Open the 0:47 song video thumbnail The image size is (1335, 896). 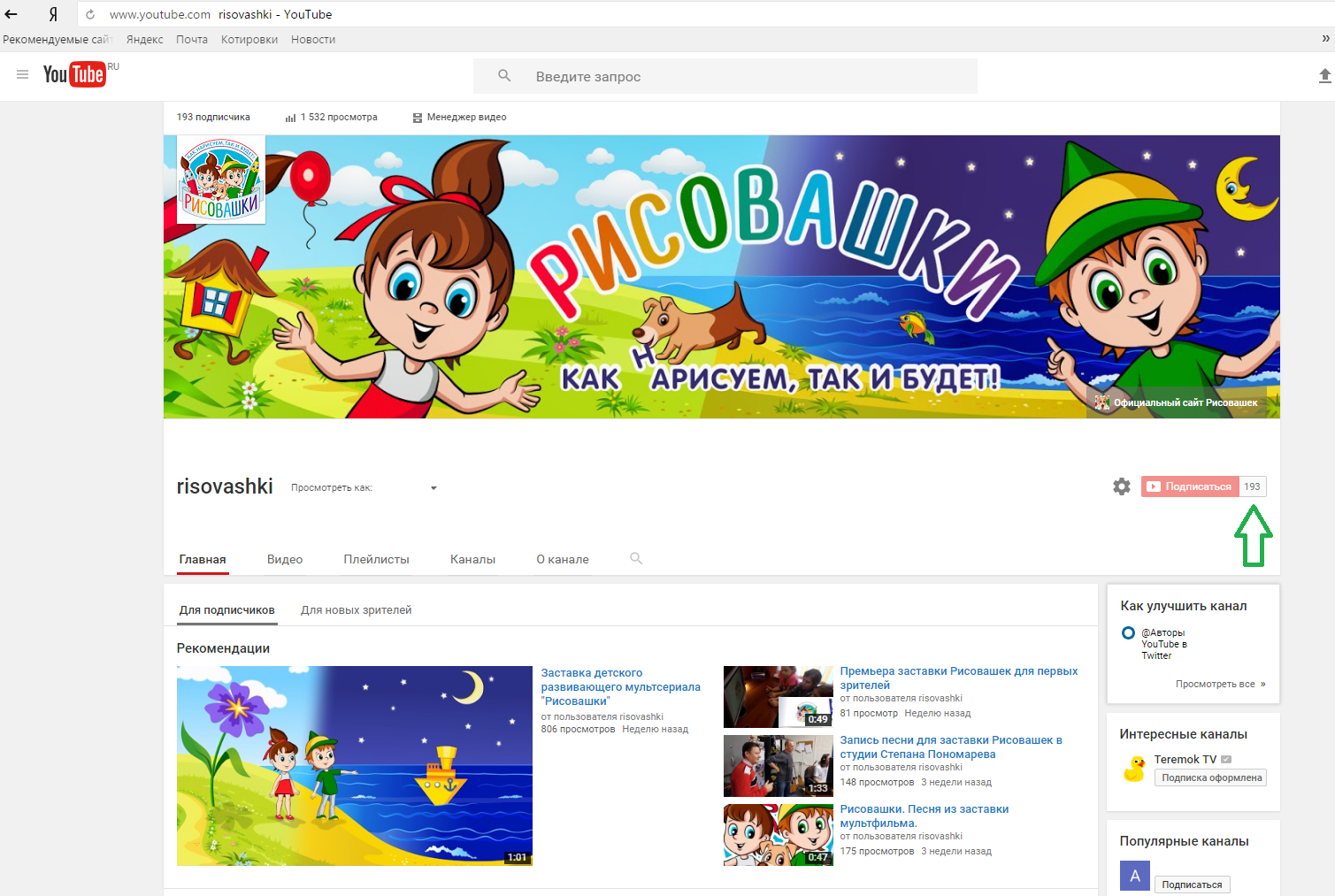pos(779,835)
